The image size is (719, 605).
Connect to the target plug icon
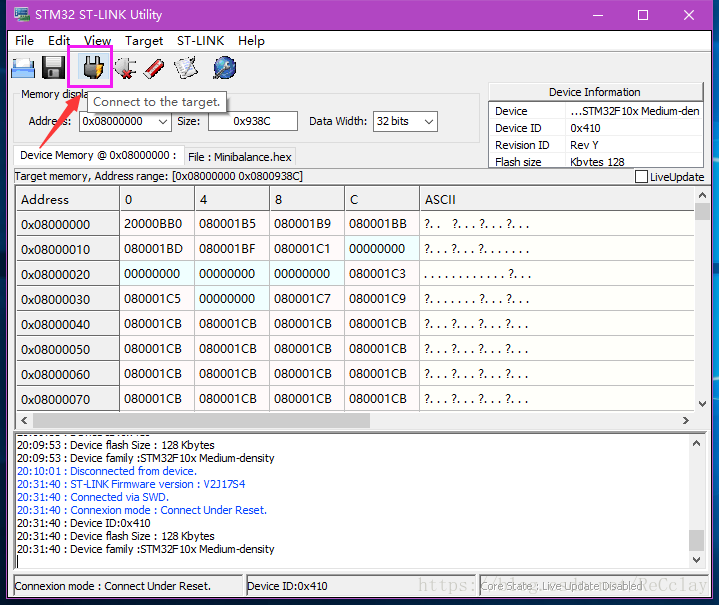94,68
